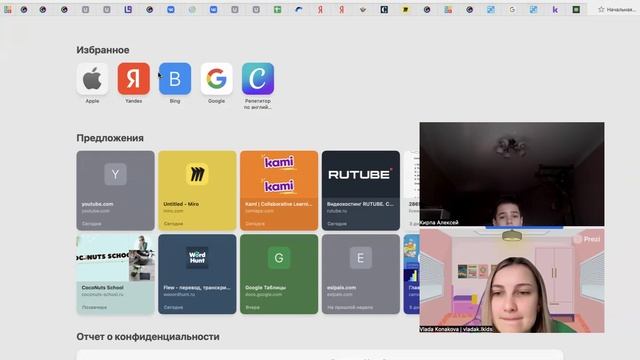
Task: Click the Отчет о конфиденциальности heading
Action: (148, 337)
